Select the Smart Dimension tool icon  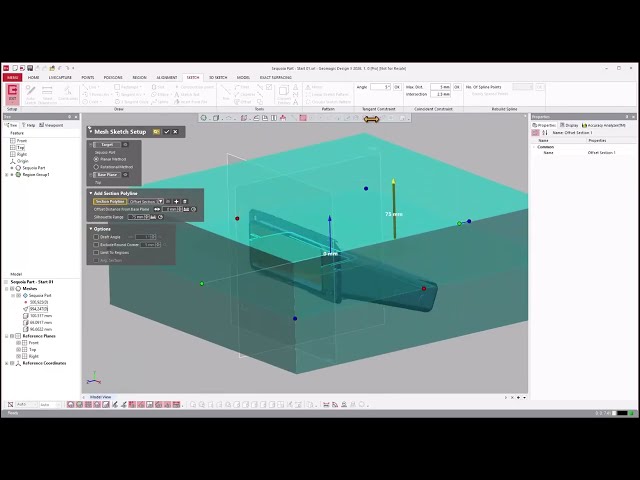click(x=47, y=94)
